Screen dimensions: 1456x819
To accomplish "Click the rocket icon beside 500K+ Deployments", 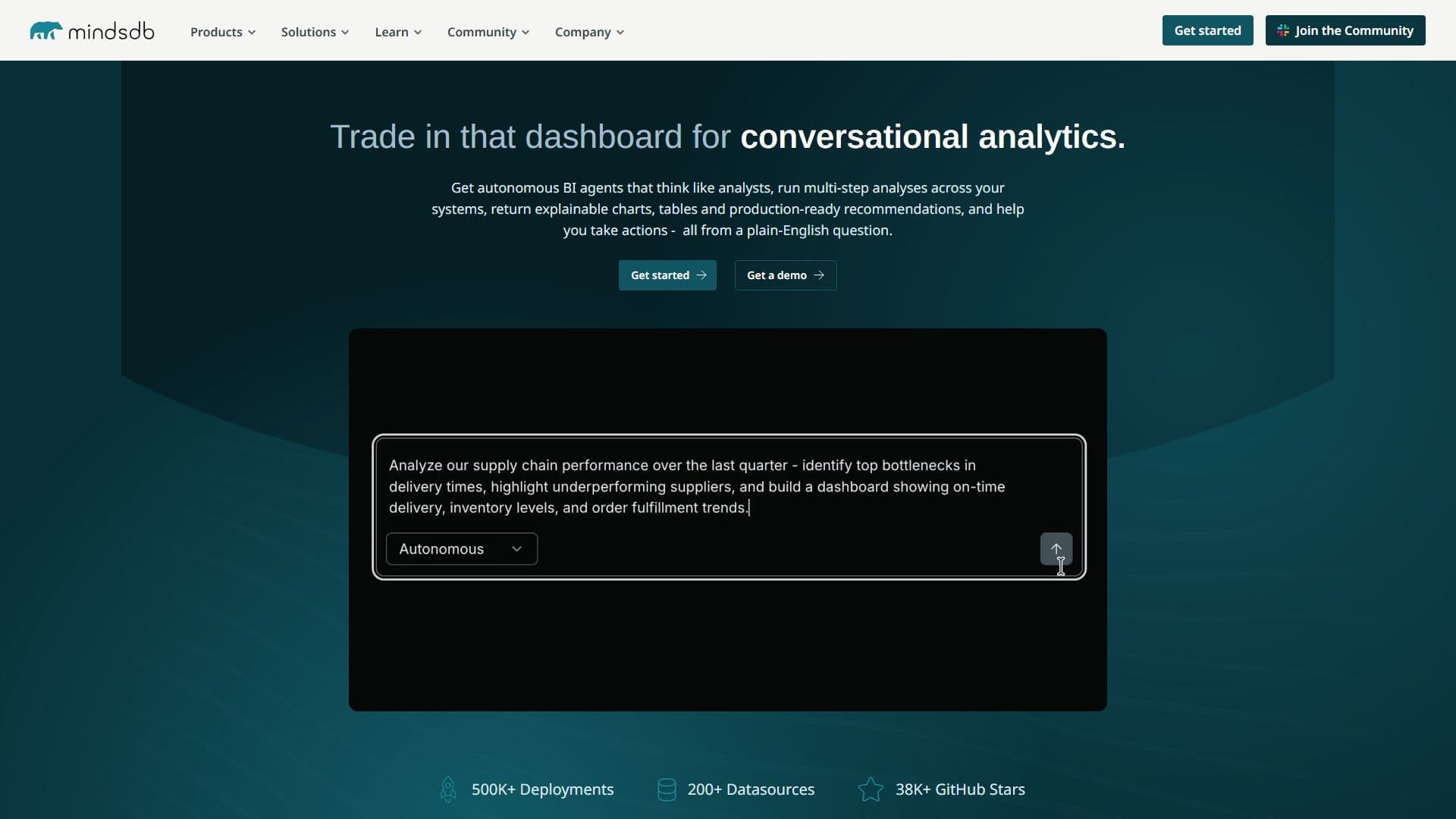I will 448,789.
